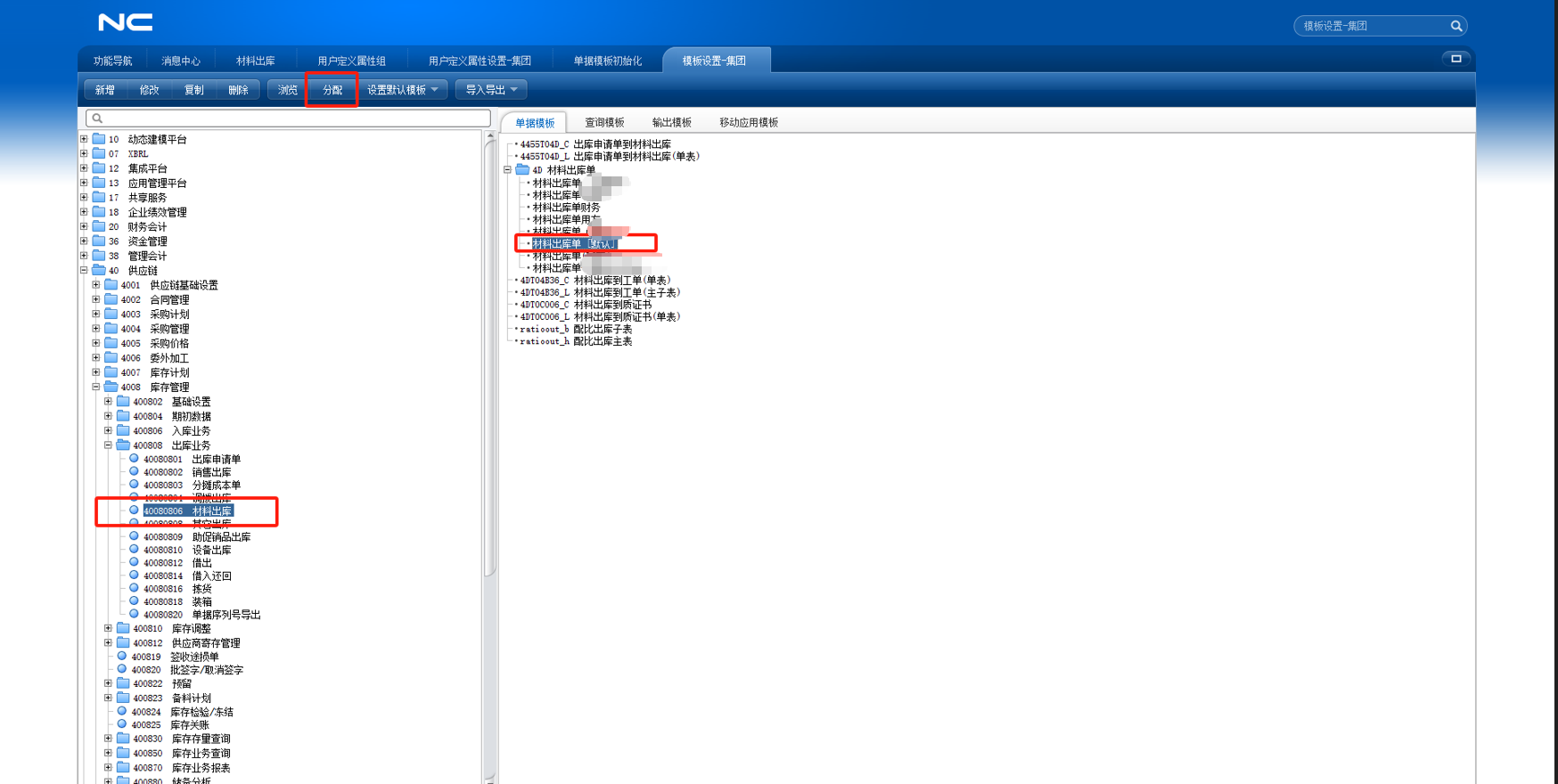The width and height of the screenshot is (1558, 784).
Task: Expand the 20 财务会计 node
Action: (85, 226)
